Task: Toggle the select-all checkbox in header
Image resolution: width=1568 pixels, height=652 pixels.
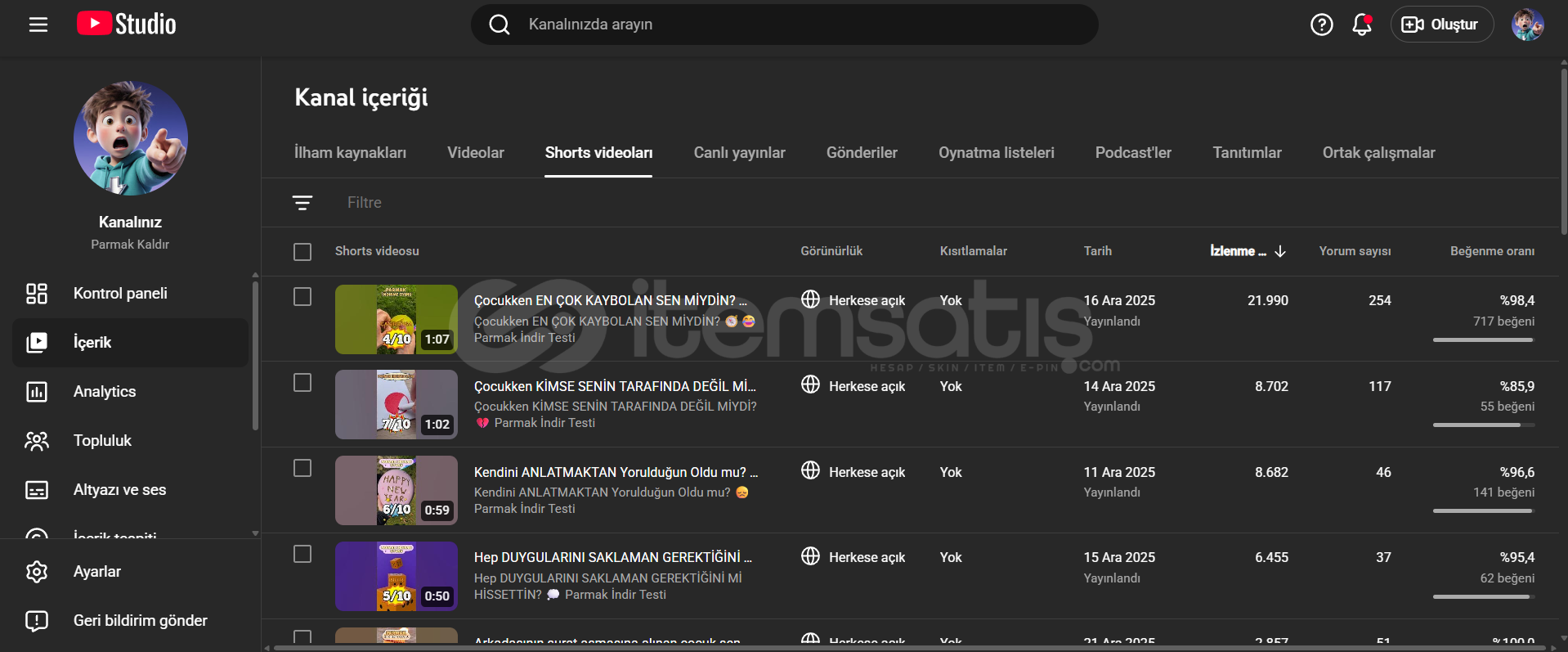Action: (x=302, y=252)
